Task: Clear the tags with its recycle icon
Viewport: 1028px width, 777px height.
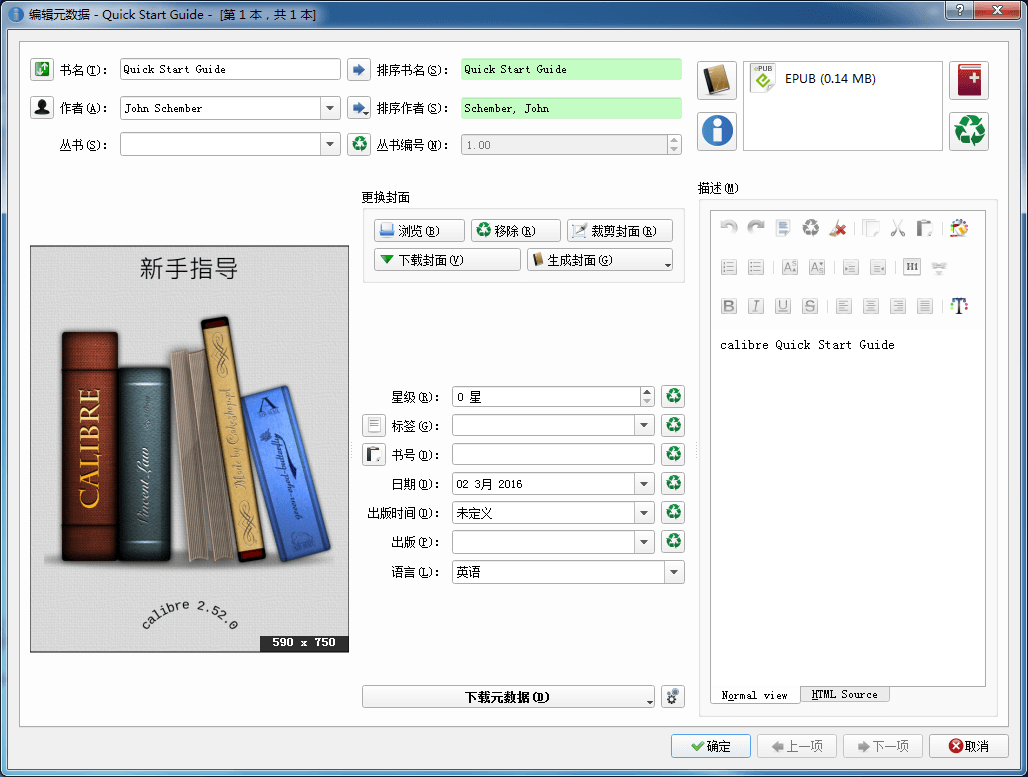Action: tap(673, 425)
